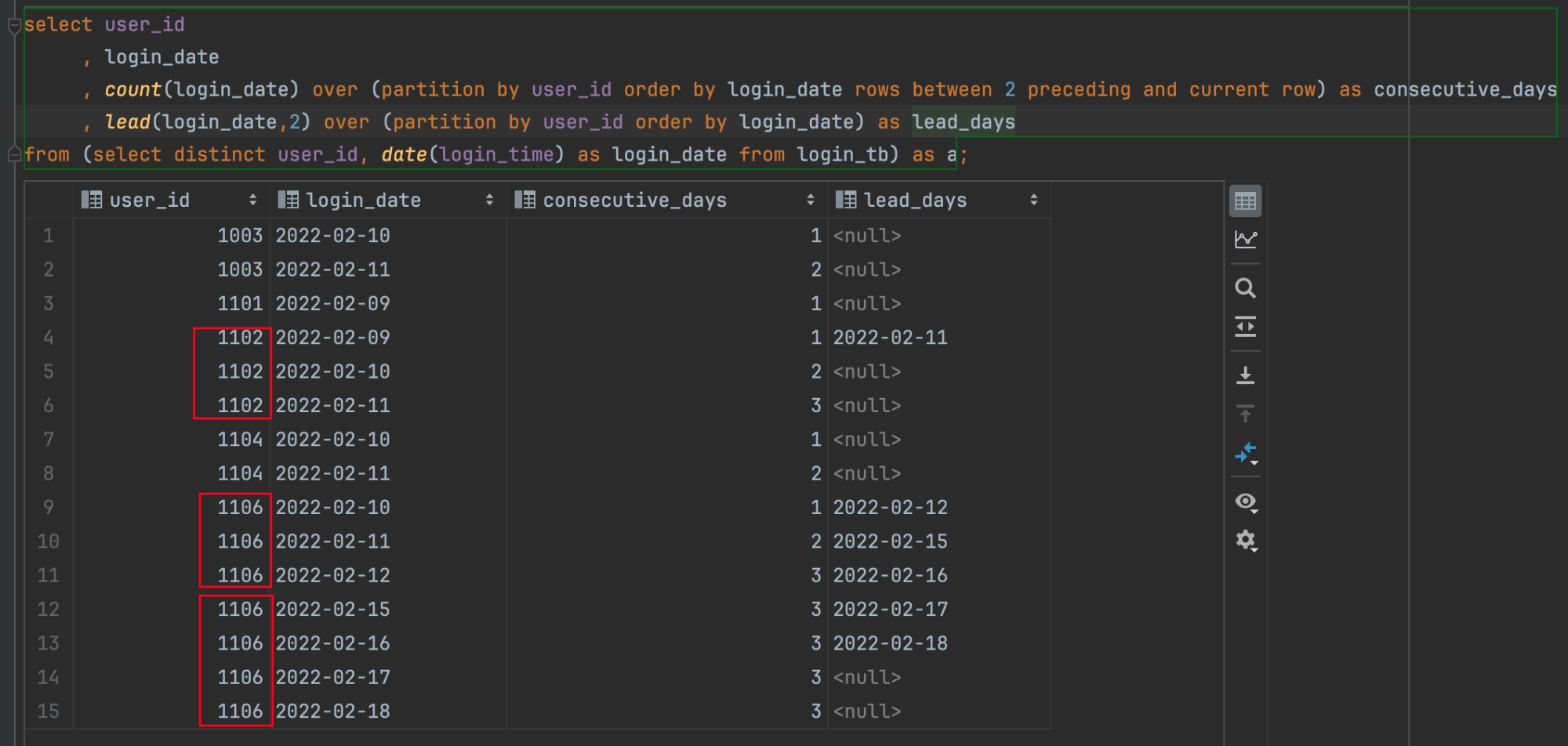Open the view options eye icon
Viewport: 1568px width, 746px height.
point(1246,502)
